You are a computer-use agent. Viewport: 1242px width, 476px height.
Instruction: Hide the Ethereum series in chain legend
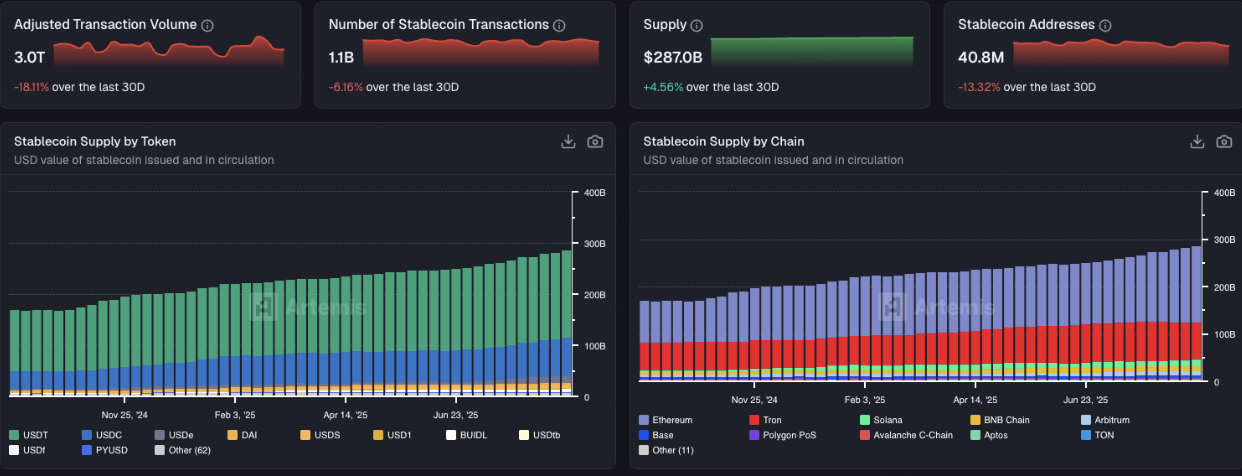[x=671, y=420]
